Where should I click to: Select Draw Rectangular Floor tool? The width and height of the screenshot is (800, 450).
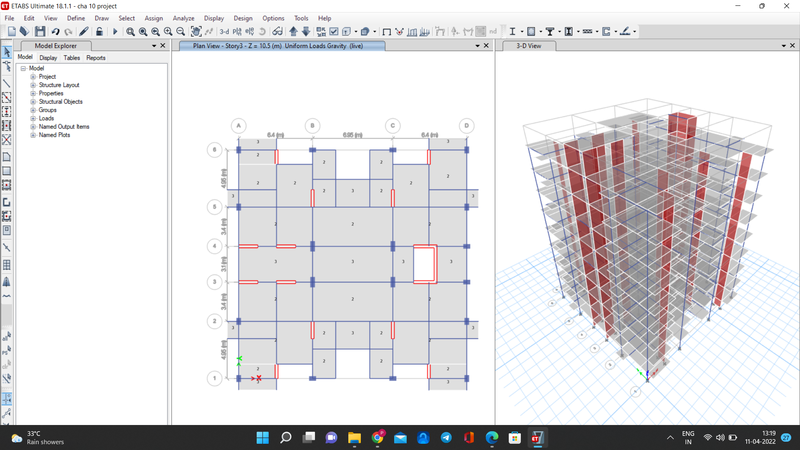click(7, 171)
